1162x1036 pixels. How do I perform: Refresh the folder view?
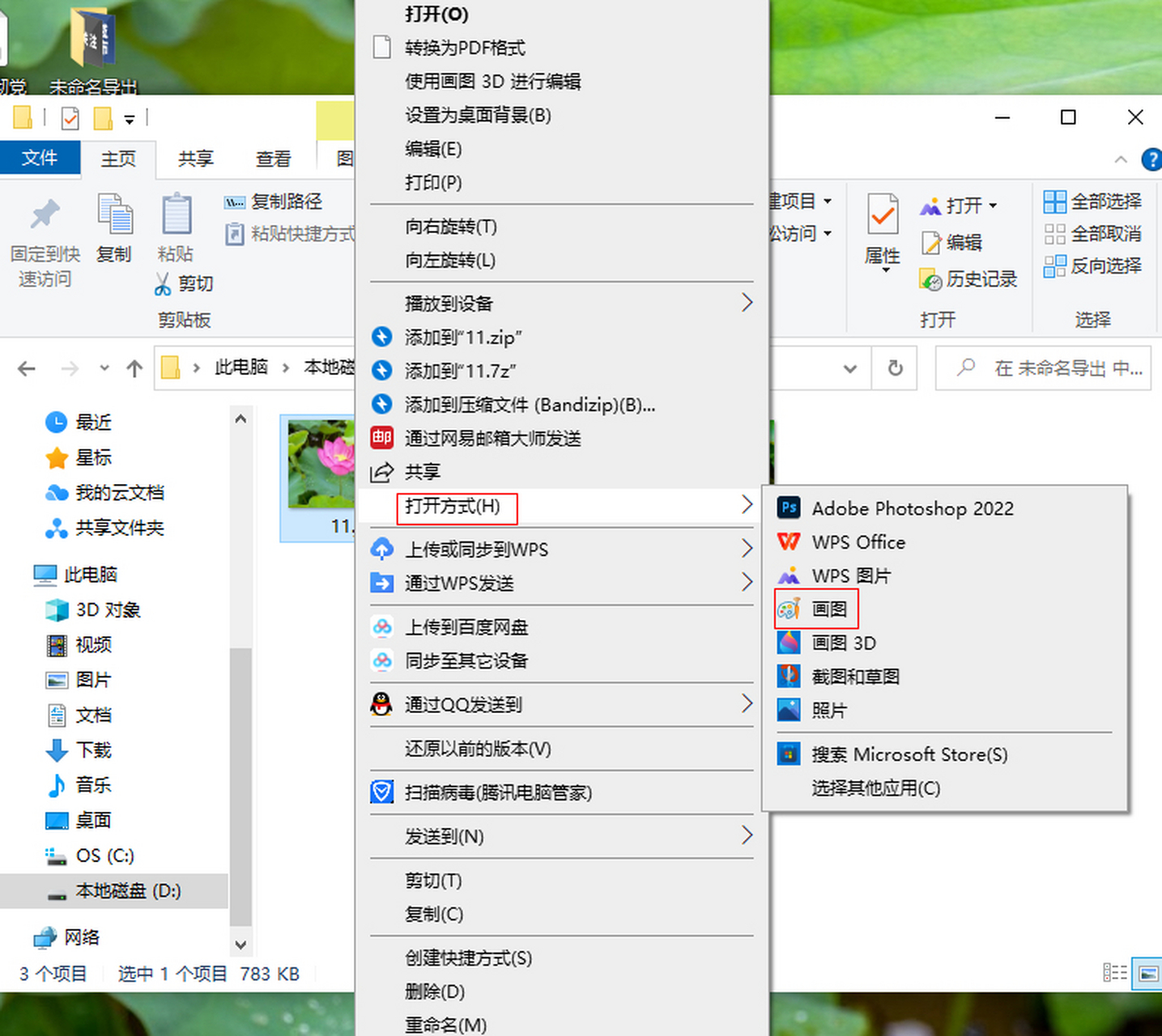[895, 368]
